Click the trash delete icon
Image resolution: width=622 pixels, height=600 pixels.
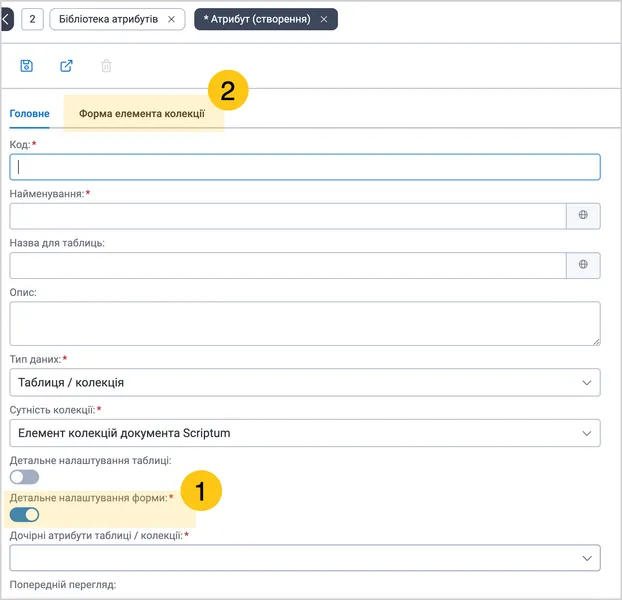(x=106, y=66)
